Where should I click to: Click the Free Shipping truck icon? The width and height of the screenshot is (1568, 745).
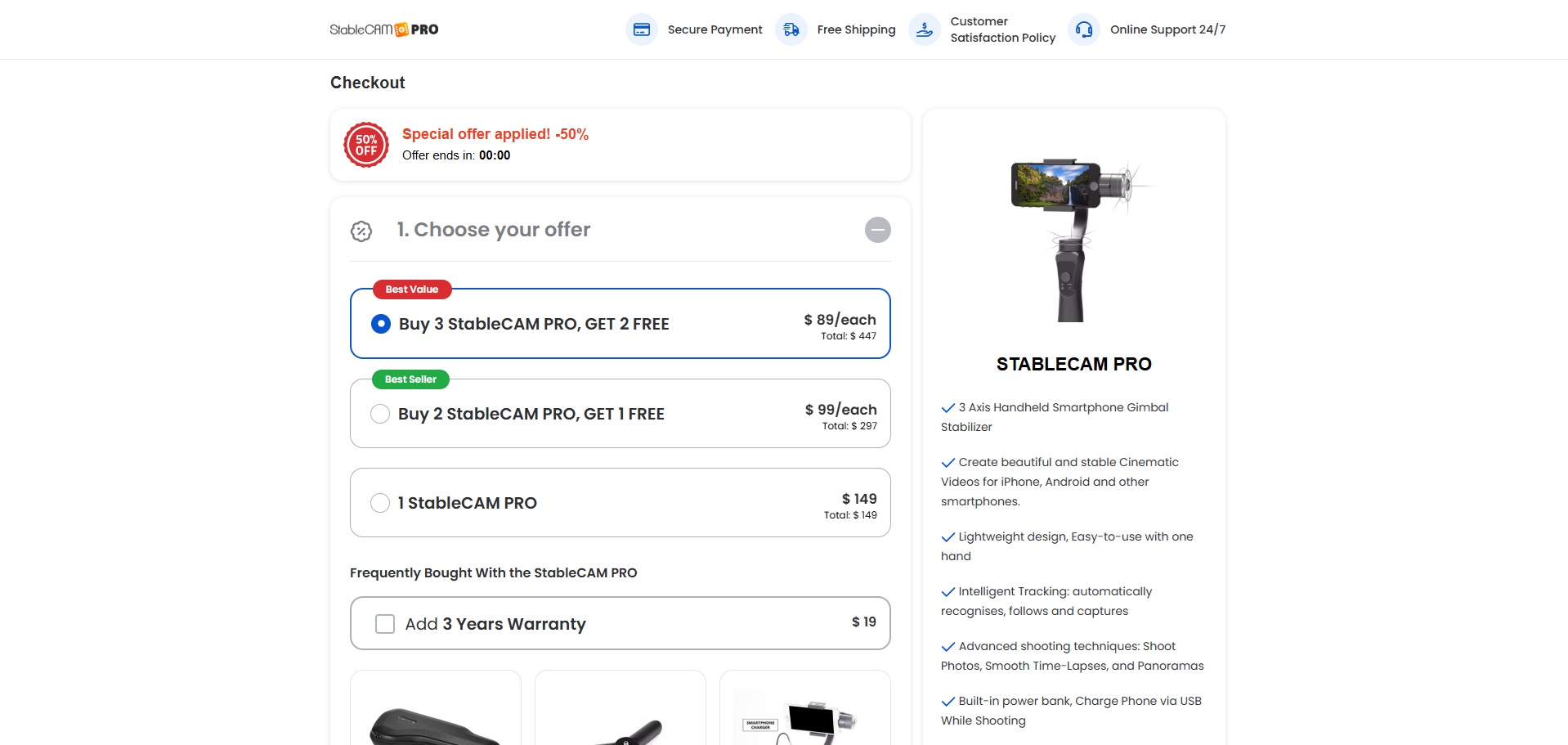click(791, 29)
